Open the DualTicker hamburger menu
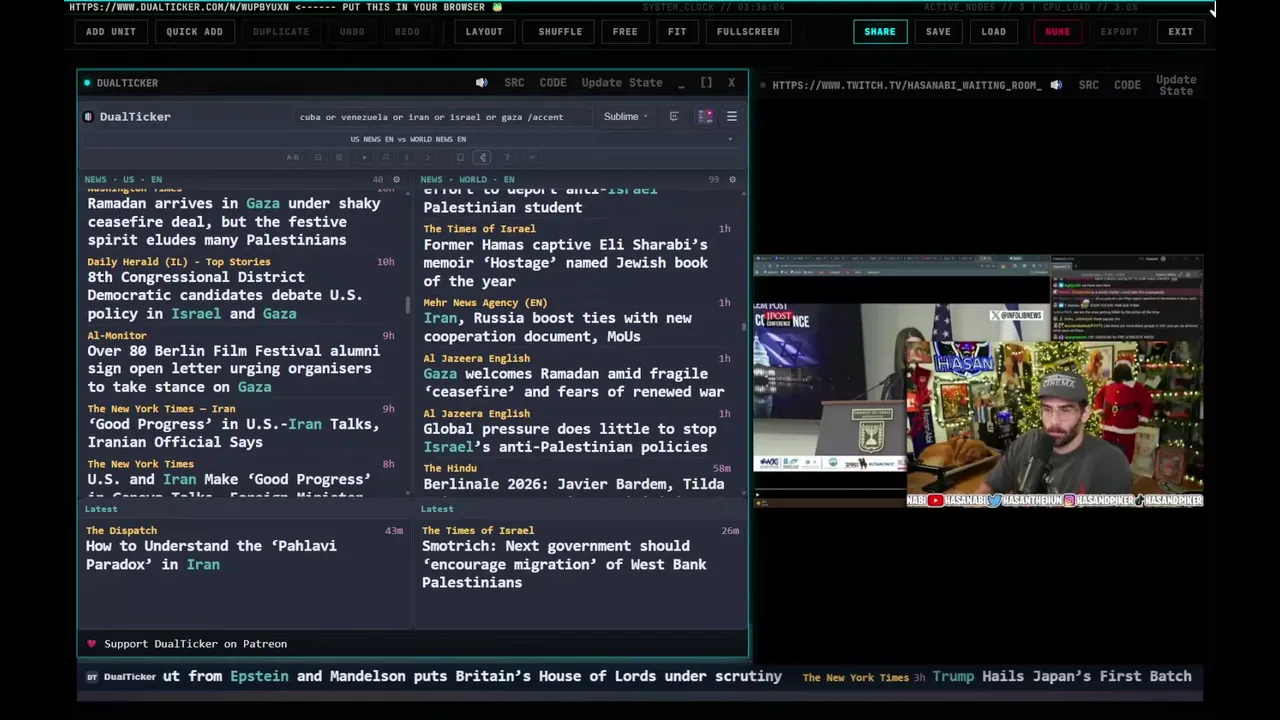 pos(732,117)
